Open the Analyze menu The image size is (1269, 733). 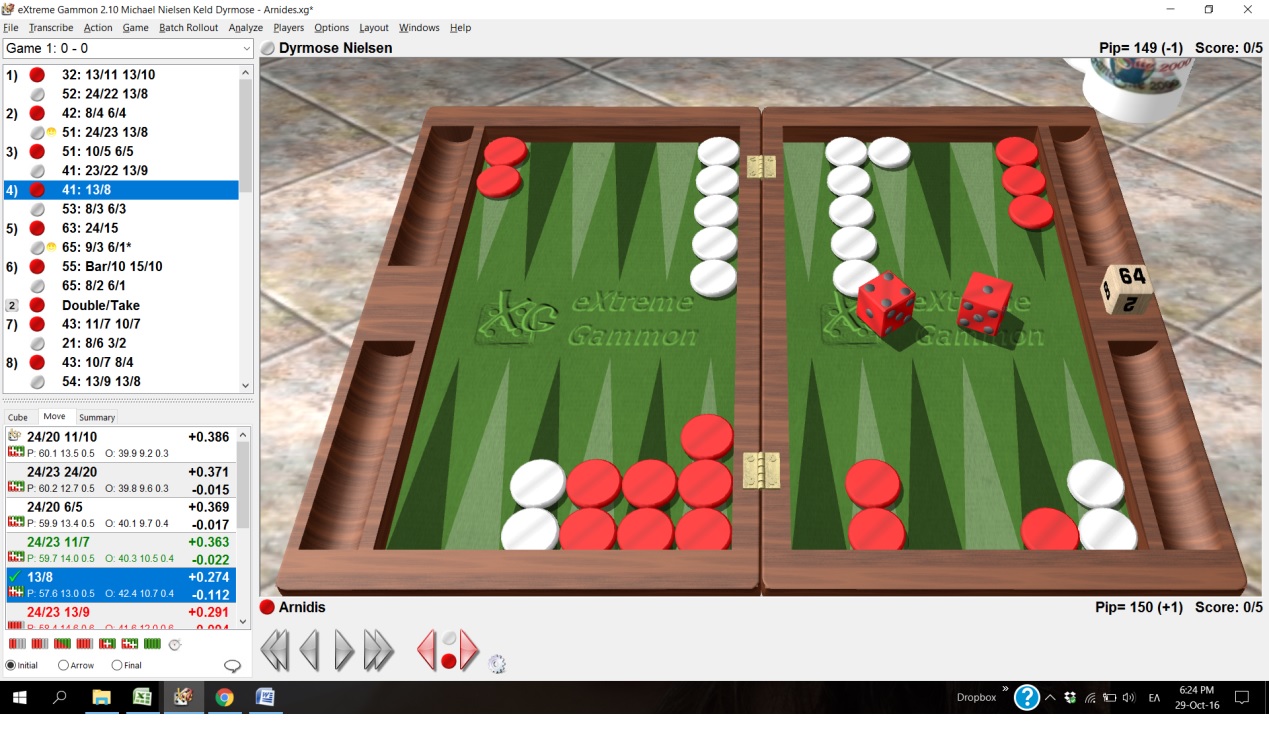coord(246,28)
